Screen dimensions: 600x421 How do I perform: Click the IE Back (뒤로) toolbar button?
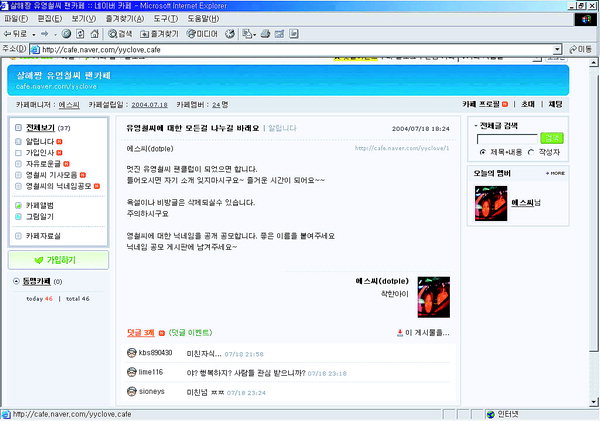point(16,33)
